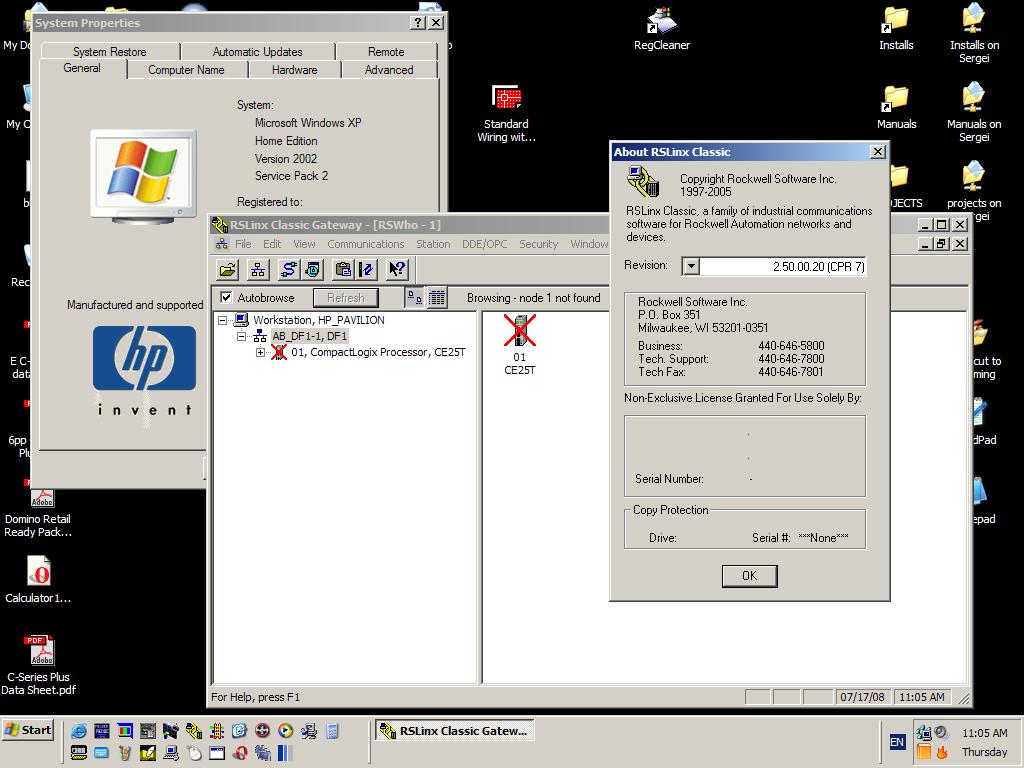Image resolution: width=1024 pixels, height=768 pixels.
Task: Open the Standard Wiring desktop icon
Action: pyautogui.click(x=506, y=113)
